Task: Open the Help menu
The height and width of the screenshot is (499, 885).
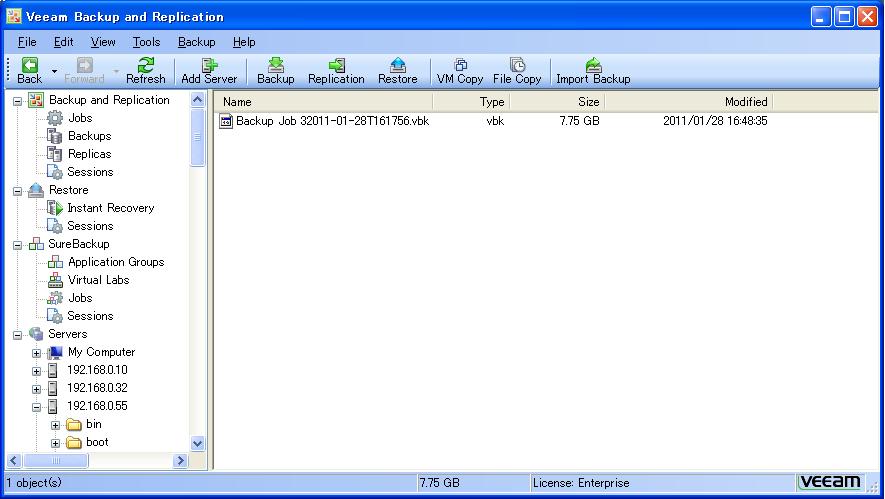Action: pos(244,42)
